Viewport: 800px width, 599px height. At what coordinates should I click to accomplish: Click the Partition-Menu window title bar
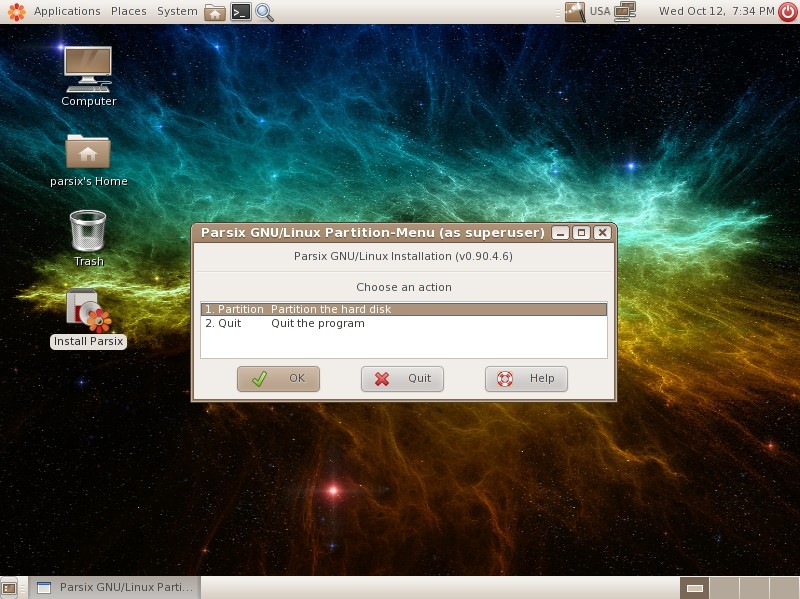pyautogui.click(x=372, y=233)
